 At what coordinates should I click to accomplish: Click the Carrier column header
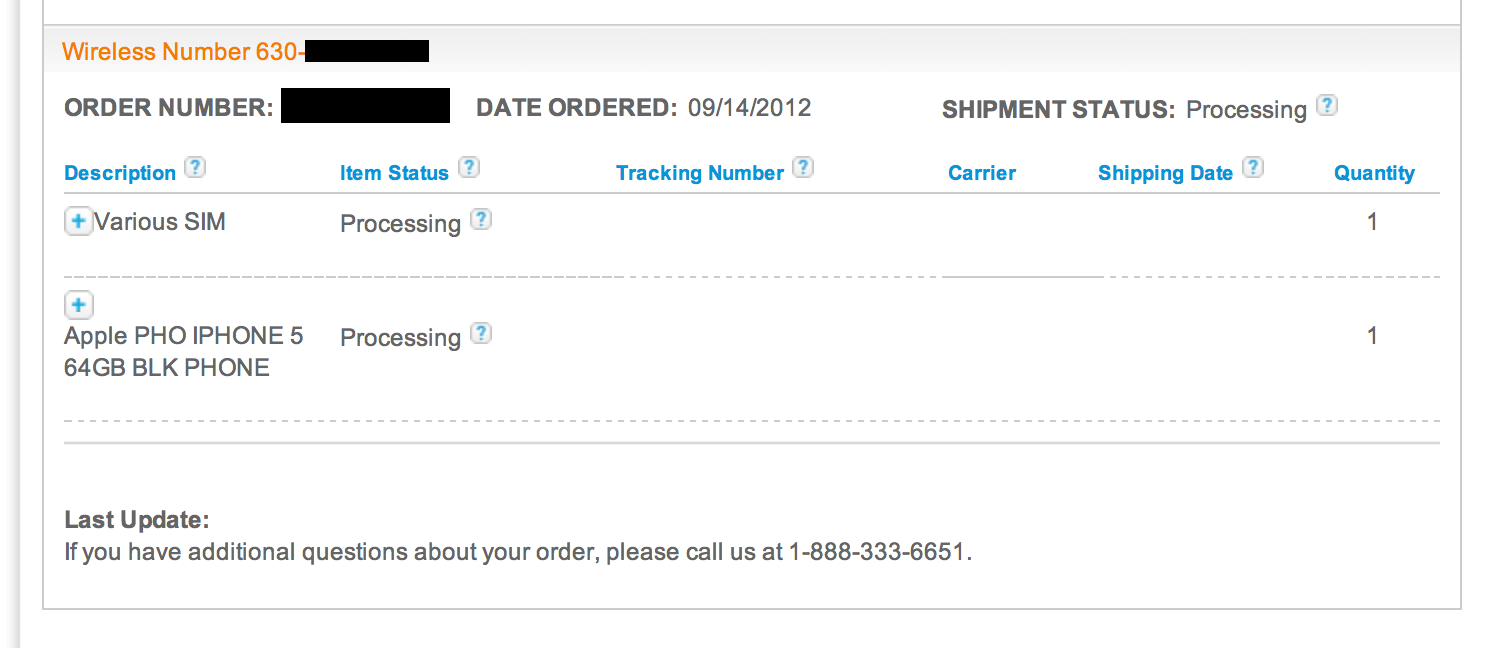tap(982, 173)
